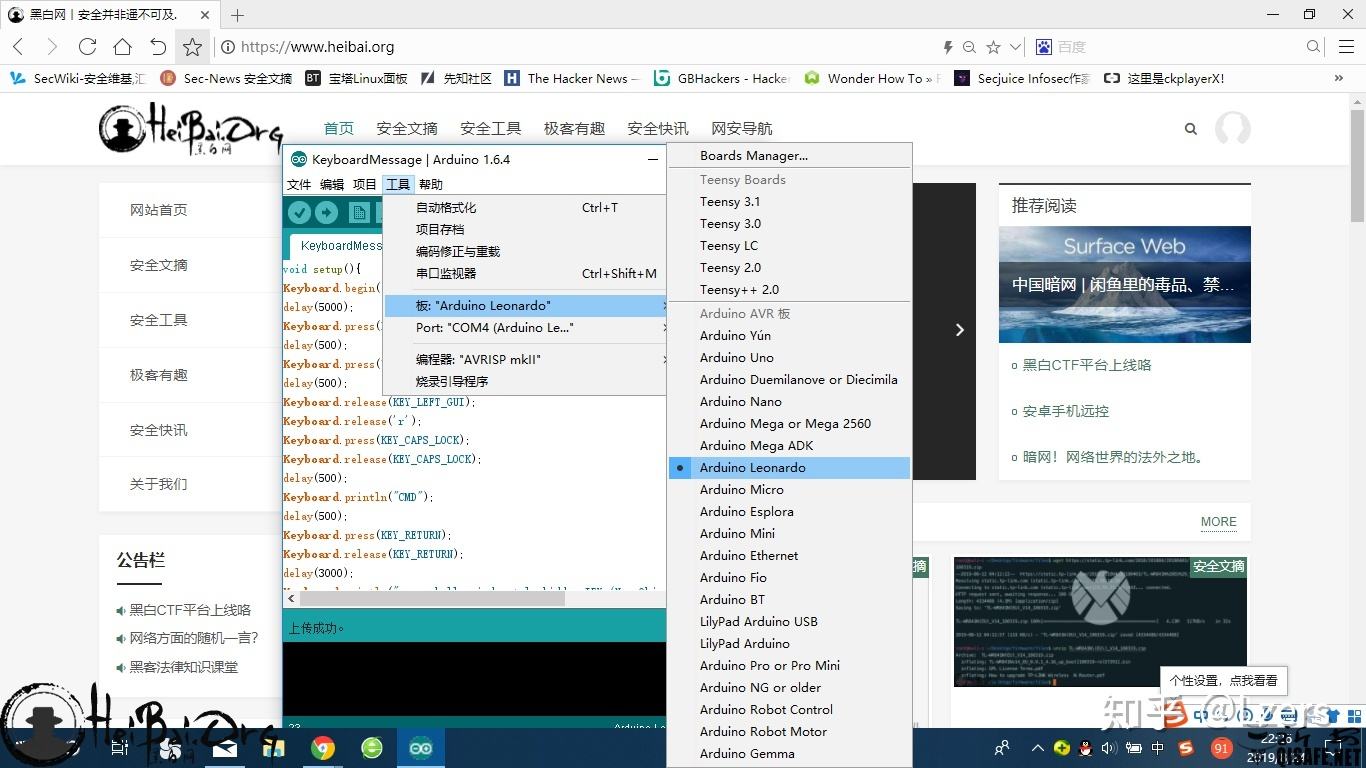Screen dimensions: 1366x768
Task: Click the lightning speed-mode icon in address bar
Action: click(948, 47)
